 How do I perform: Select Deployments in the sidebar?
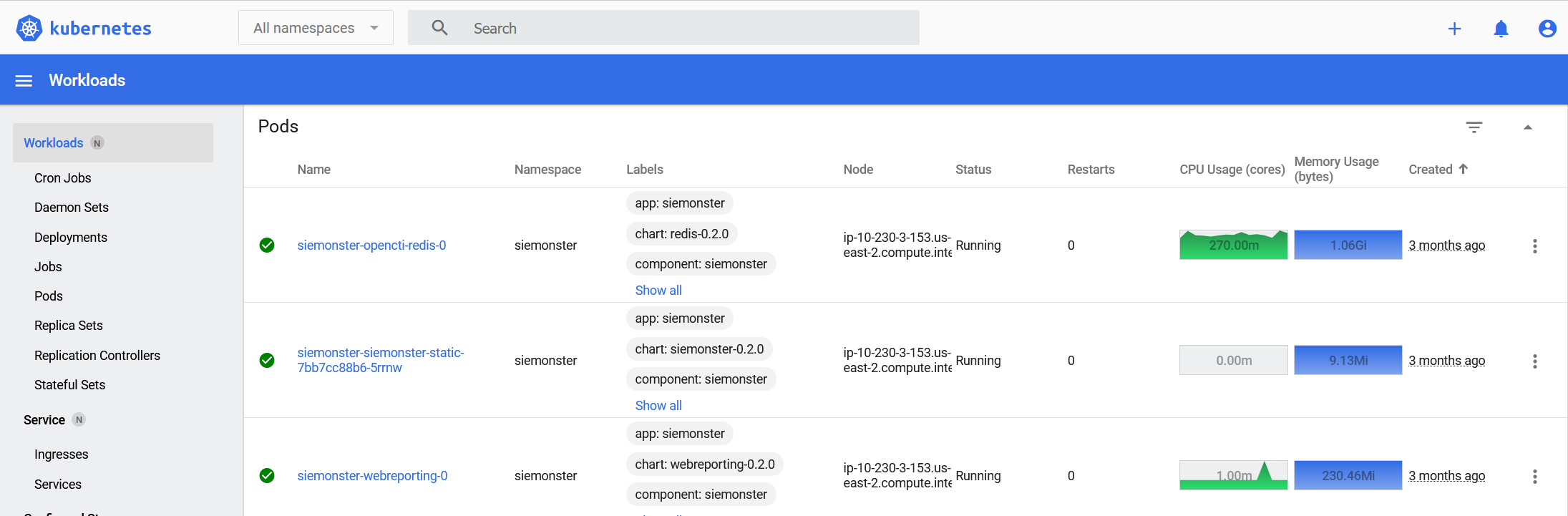71,238
